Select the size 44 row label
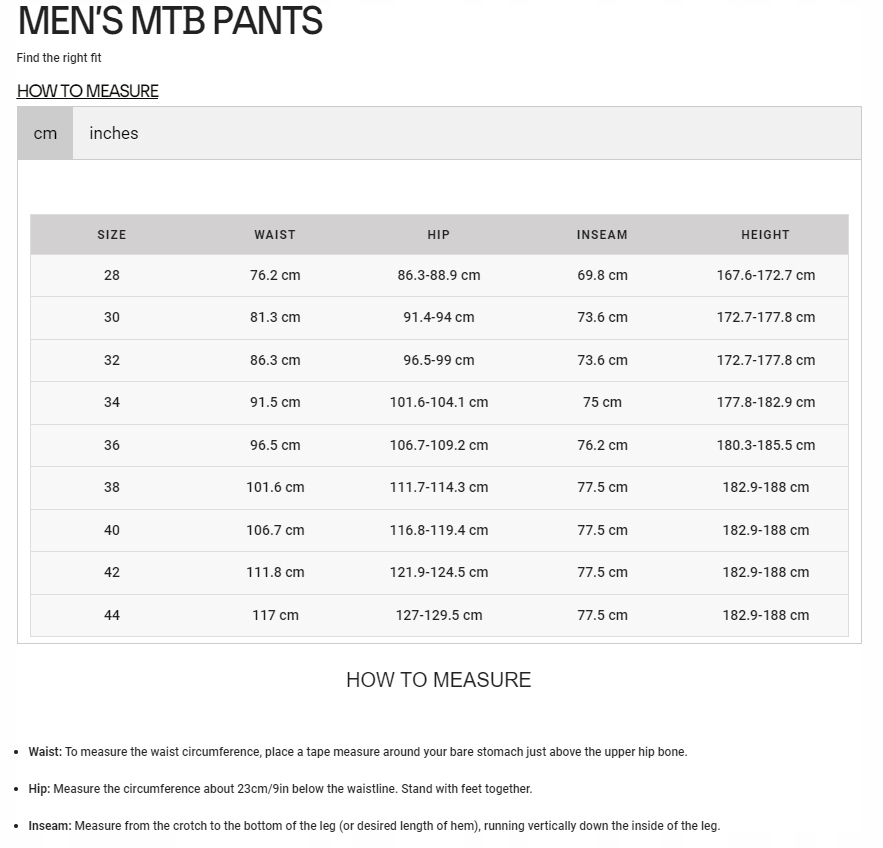The height and width of the screenshot is (848, 883). coord(112,615)
